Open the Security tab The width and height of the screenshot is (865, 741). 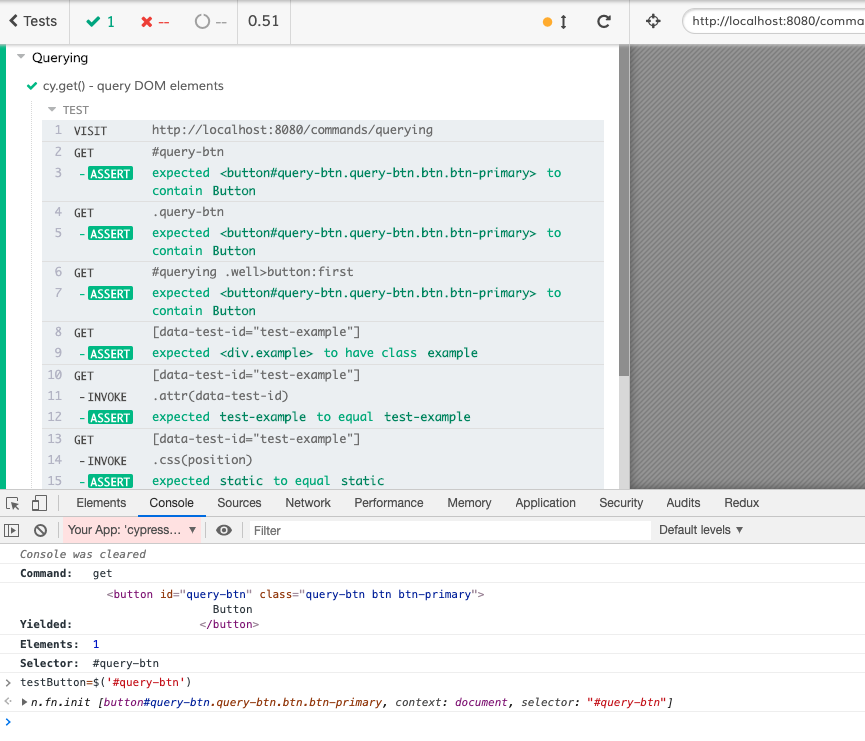tap(621, 503)
